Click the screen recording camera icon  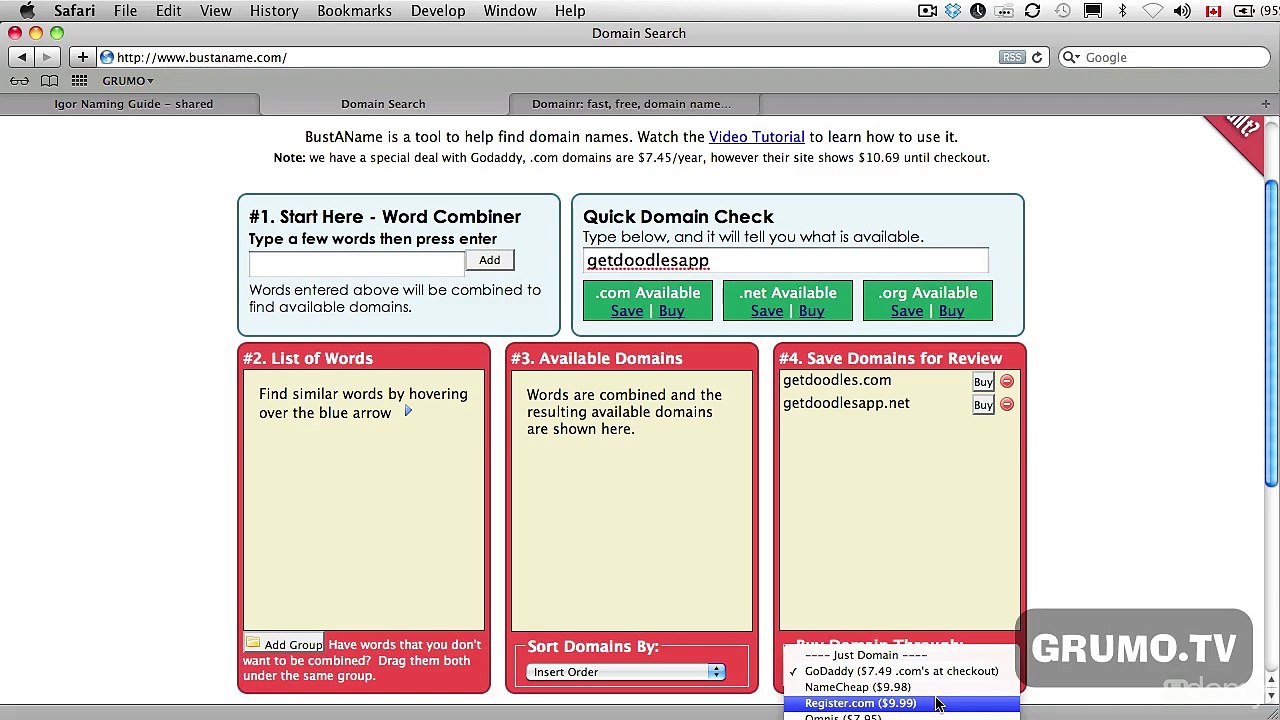[x=927, y=11]
